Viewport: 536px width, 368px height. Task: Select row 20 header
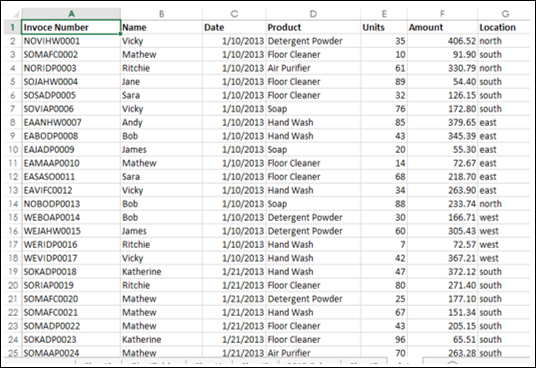(13, 285)
